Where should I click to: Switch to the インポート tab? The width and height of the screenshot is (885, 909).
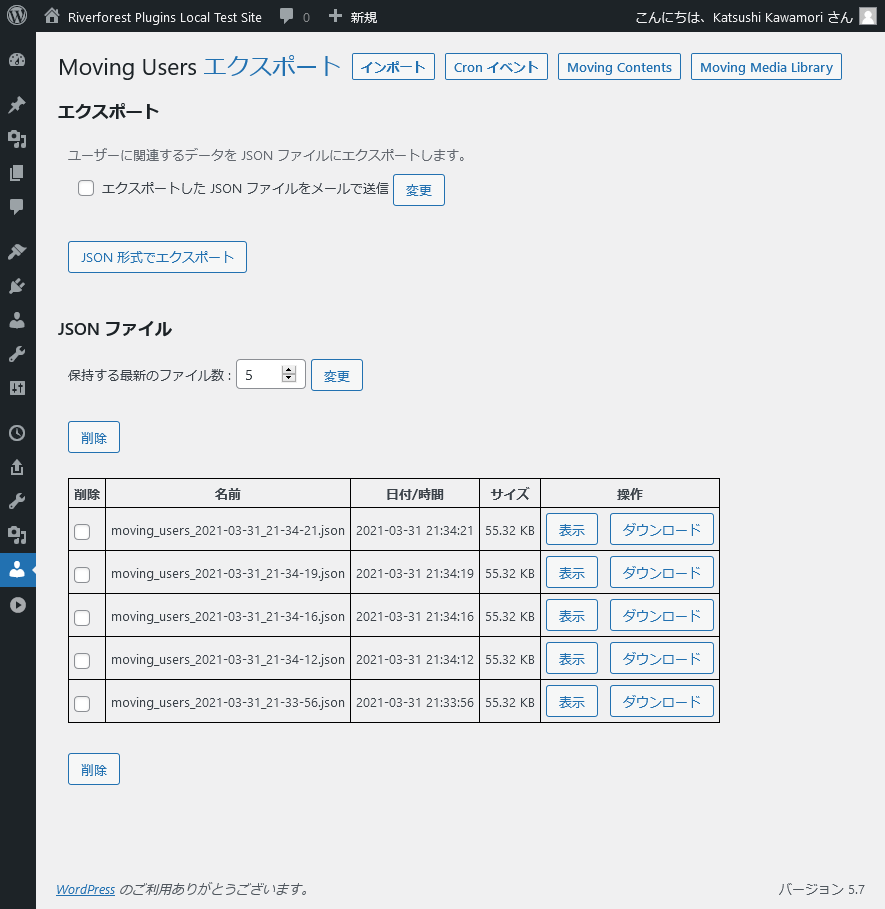tap(393, 67)
